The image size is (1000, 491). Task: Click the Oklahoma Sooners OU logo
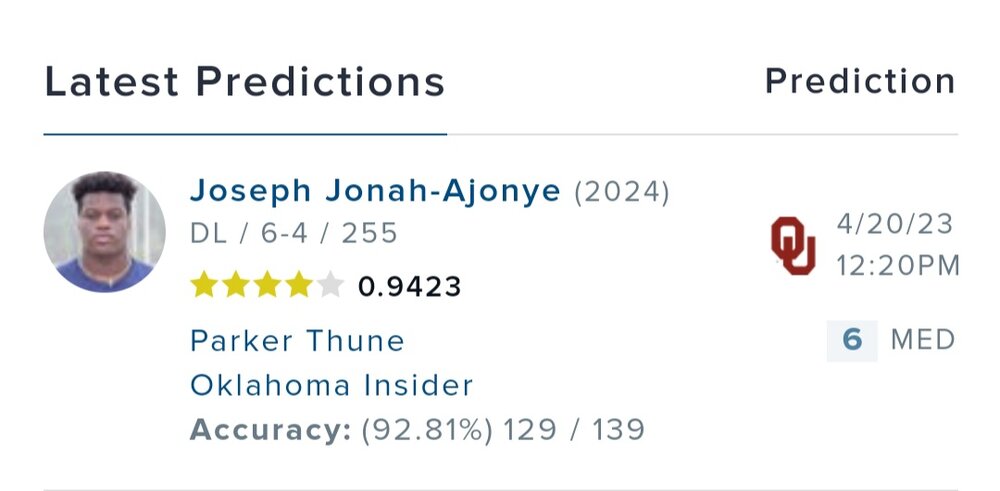pos(792,245)
